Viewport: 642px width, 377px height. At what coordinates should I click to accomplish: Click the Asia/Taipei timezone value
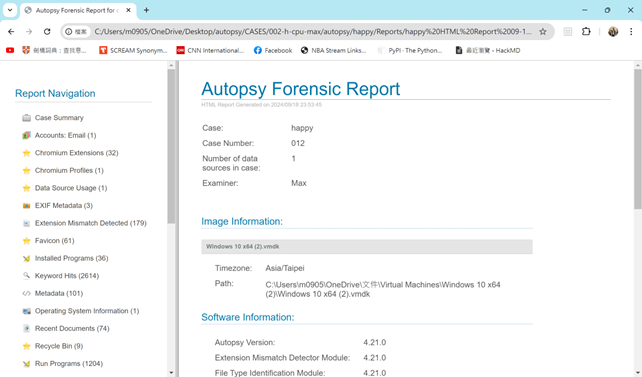[x=285, y=269]
